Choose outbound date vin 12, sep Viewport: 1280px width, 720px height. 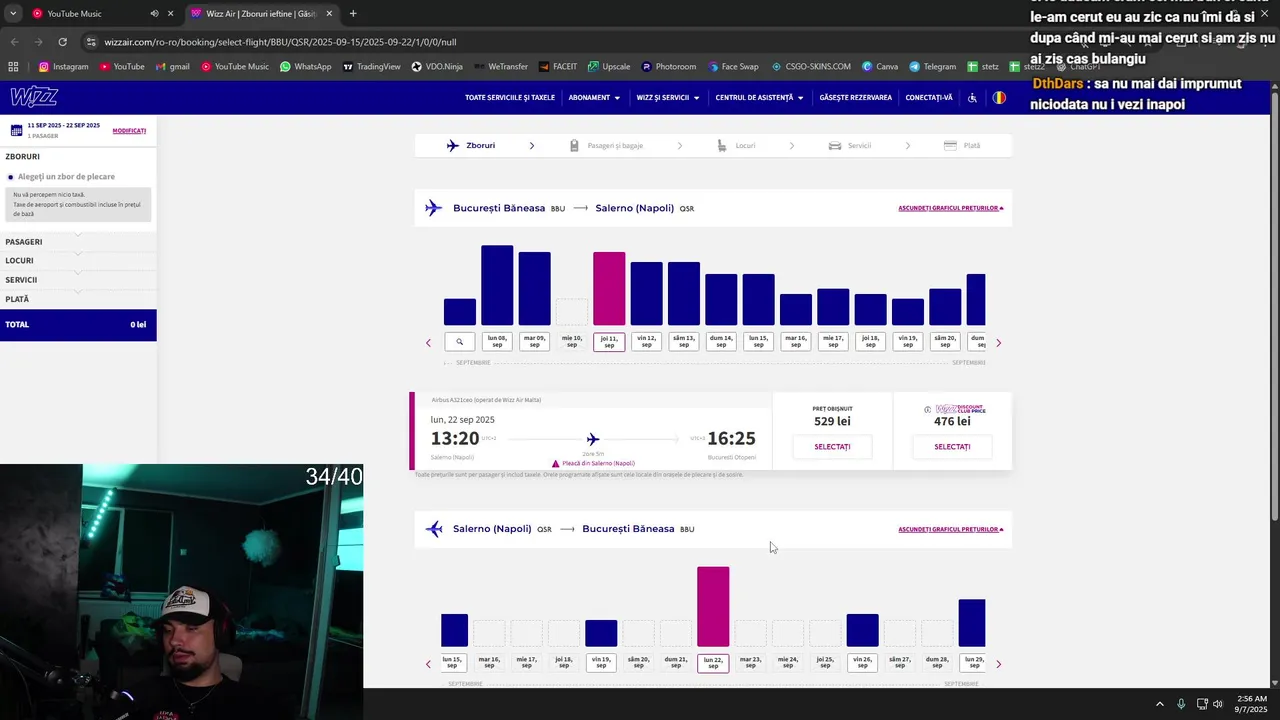coord(646,341)
